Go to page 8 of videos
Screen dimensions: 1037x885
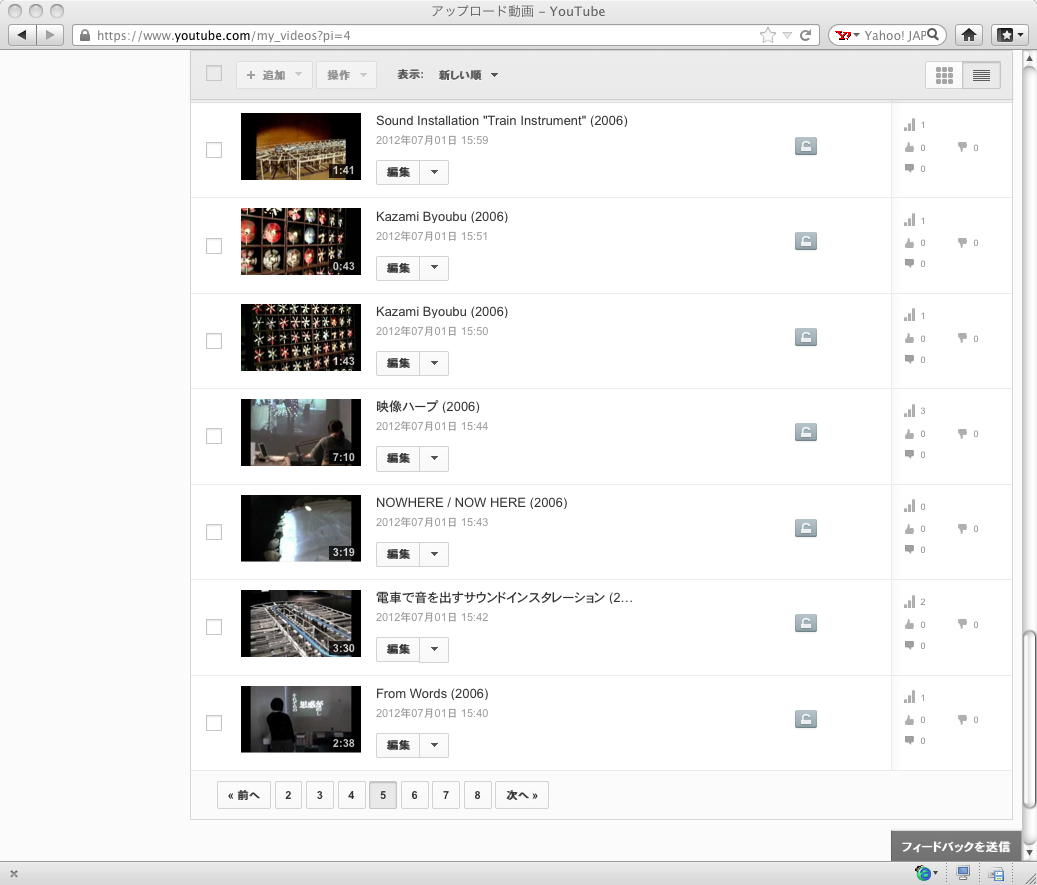[477, 795]
